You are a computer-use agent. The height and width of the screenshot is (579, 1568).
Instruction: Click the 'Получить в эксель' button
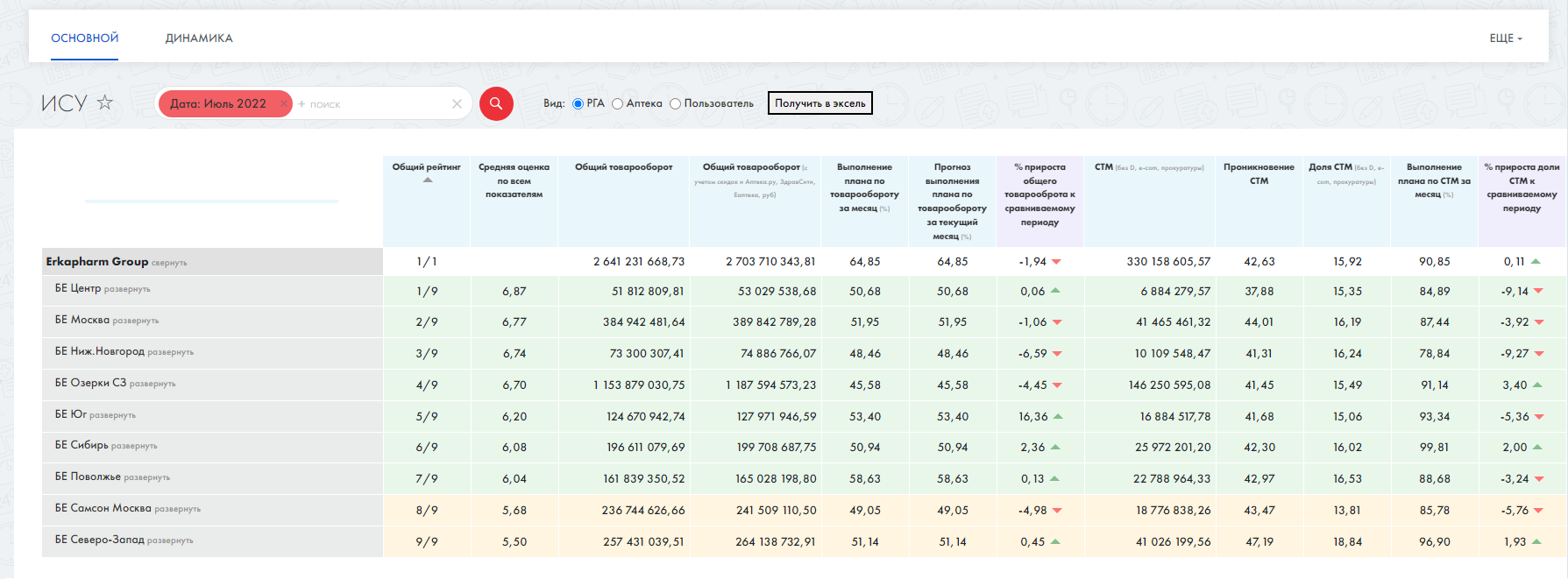coord(819,103)
